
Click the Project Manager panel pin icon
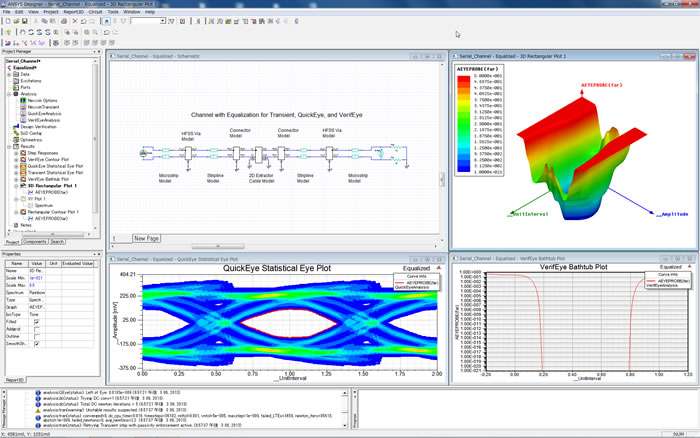(x=94, y=52)
